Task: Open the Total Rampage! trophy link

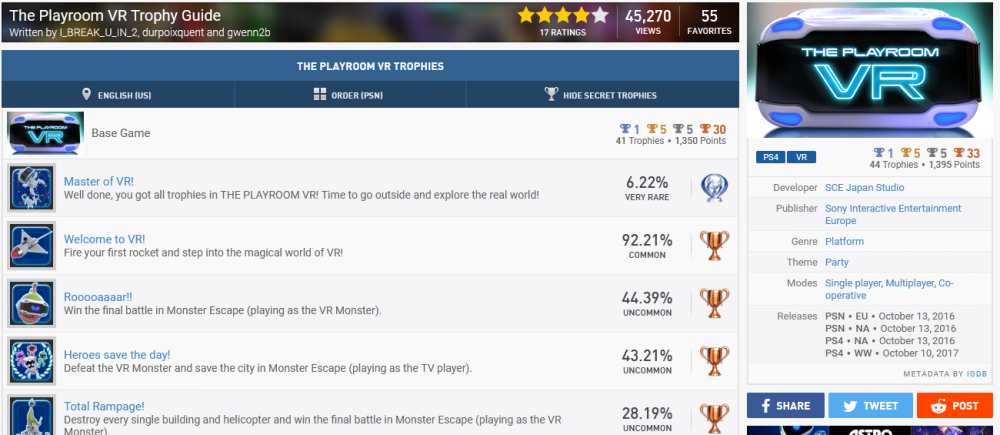Action: point(104,406)
